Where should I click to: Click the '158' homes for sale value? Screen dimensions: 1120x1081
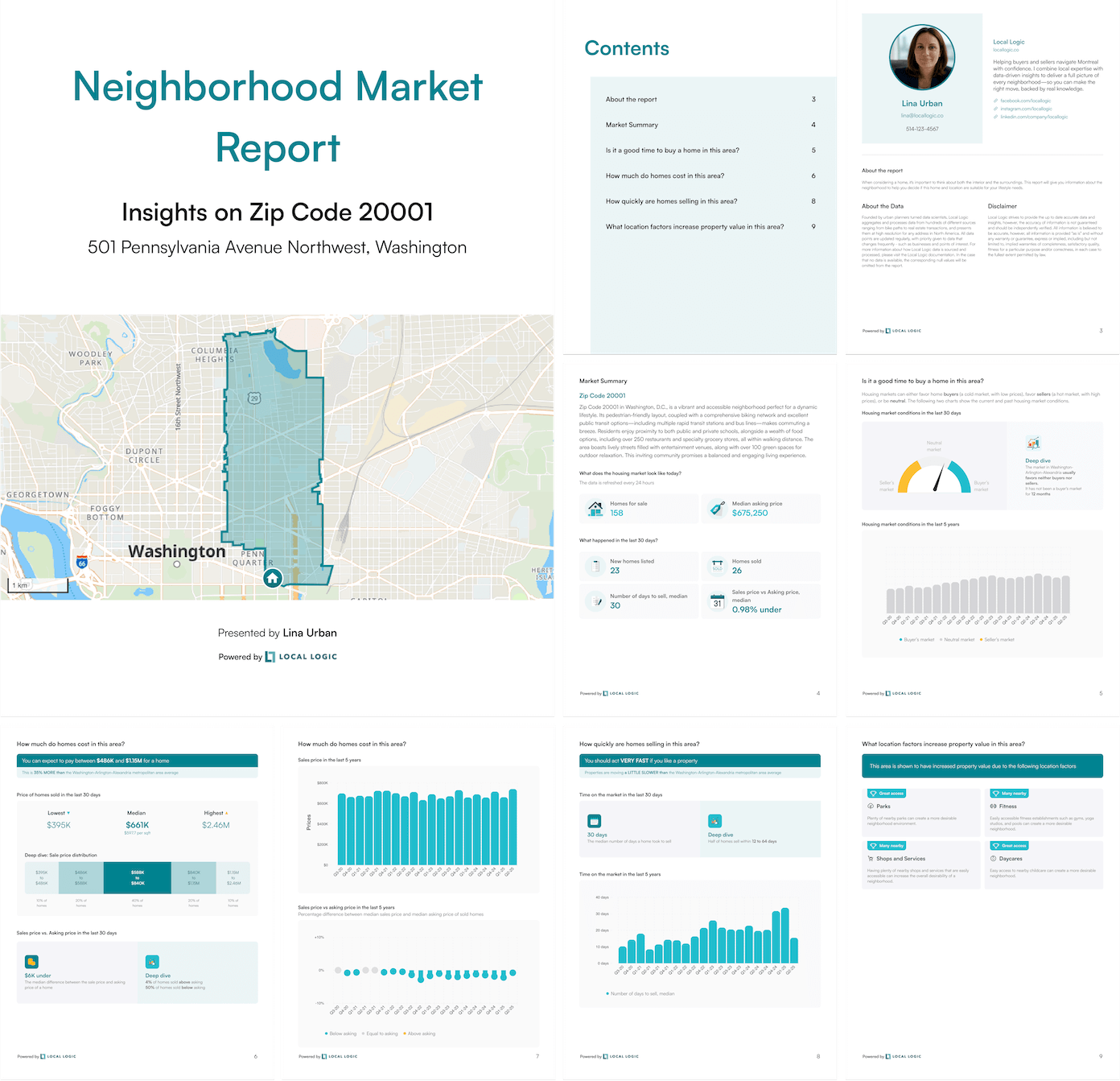tap(616, 513)
